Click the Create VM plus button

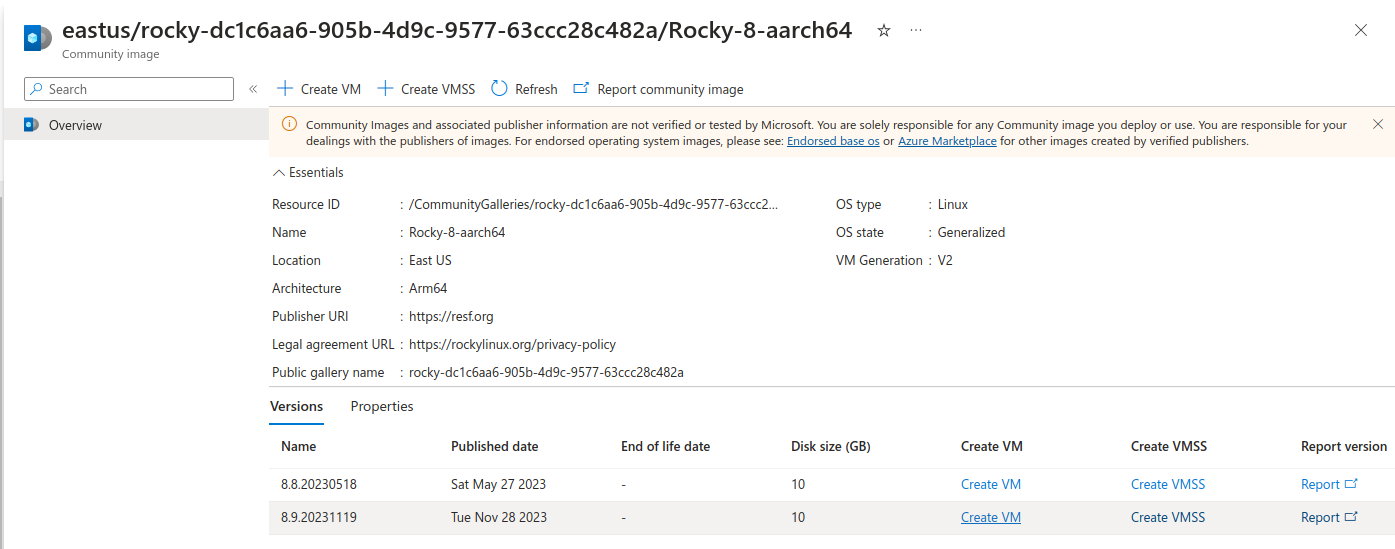pos(319,89)
